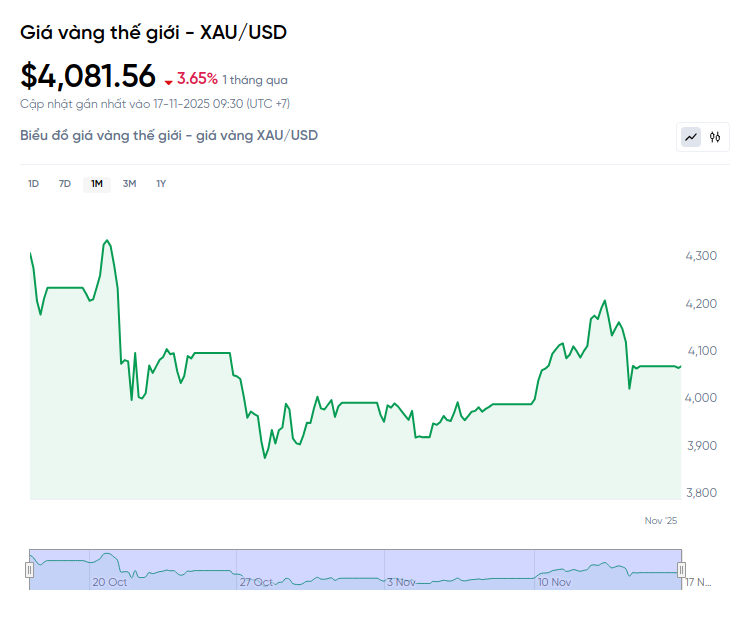Choose the 1M time range

point(97,183)
